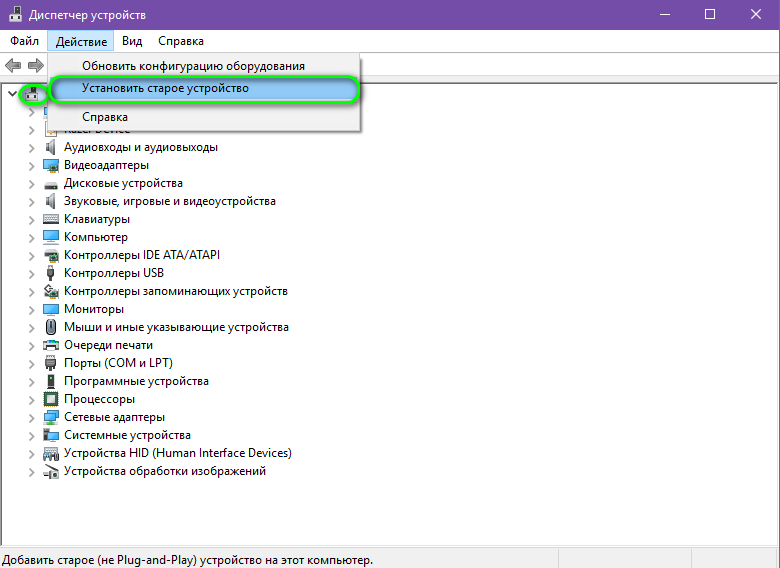Select the Системные устройства tree item
This screenshot has height=568, width=780.
coord(127,435)
